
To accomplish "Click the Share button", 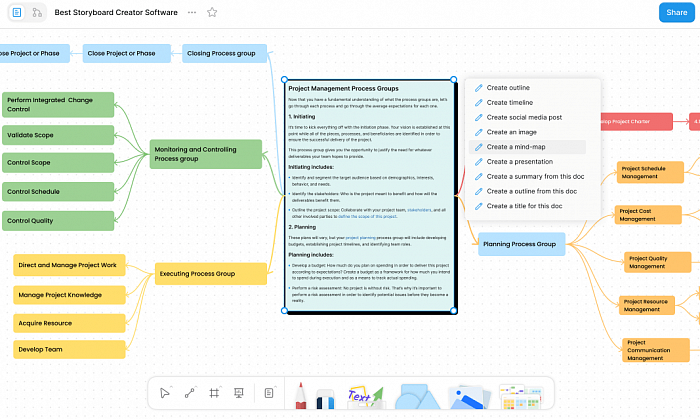I will pos(677,12).
